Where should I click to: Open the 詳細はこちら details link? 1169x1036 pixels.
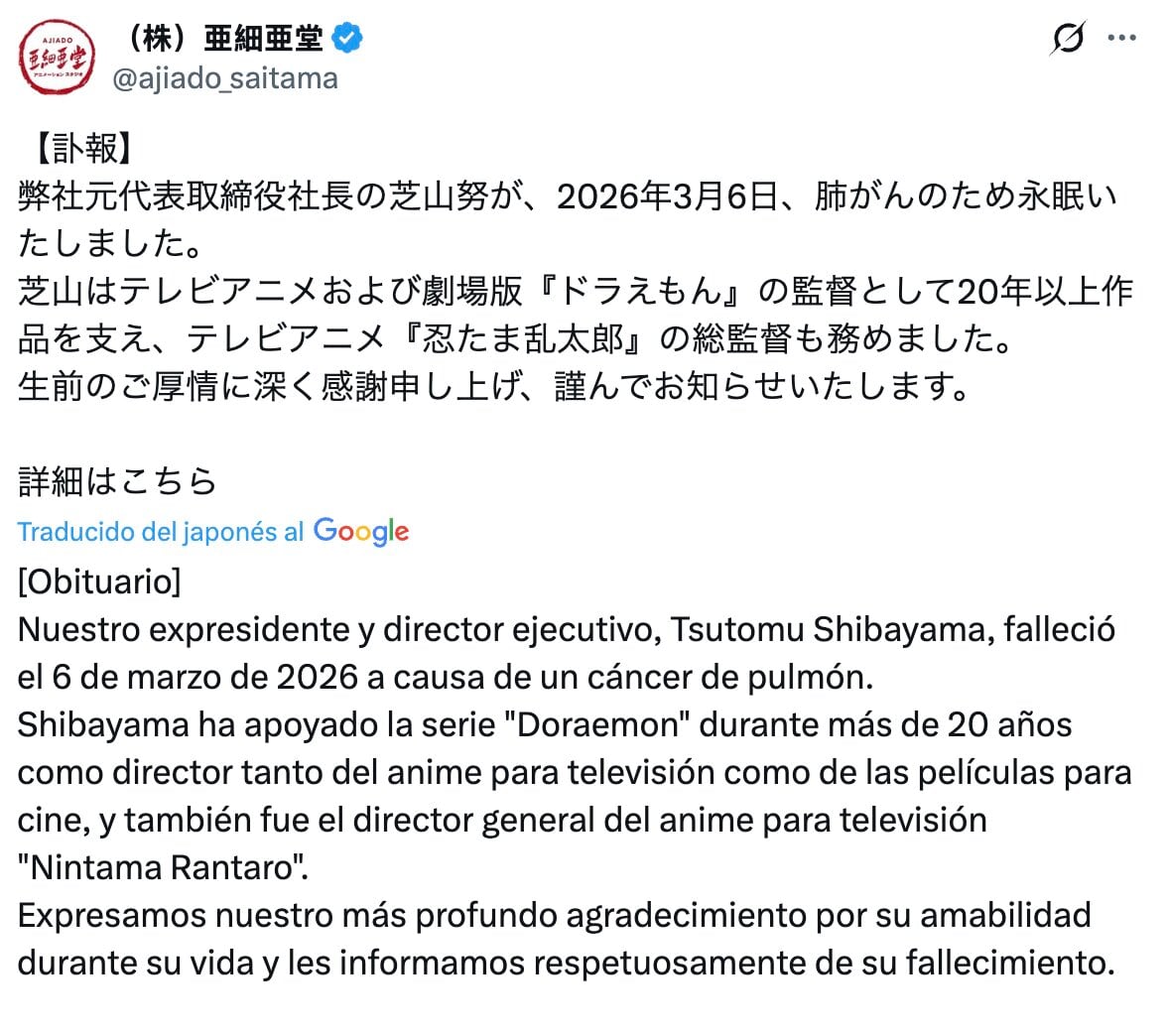pos(116,481)
